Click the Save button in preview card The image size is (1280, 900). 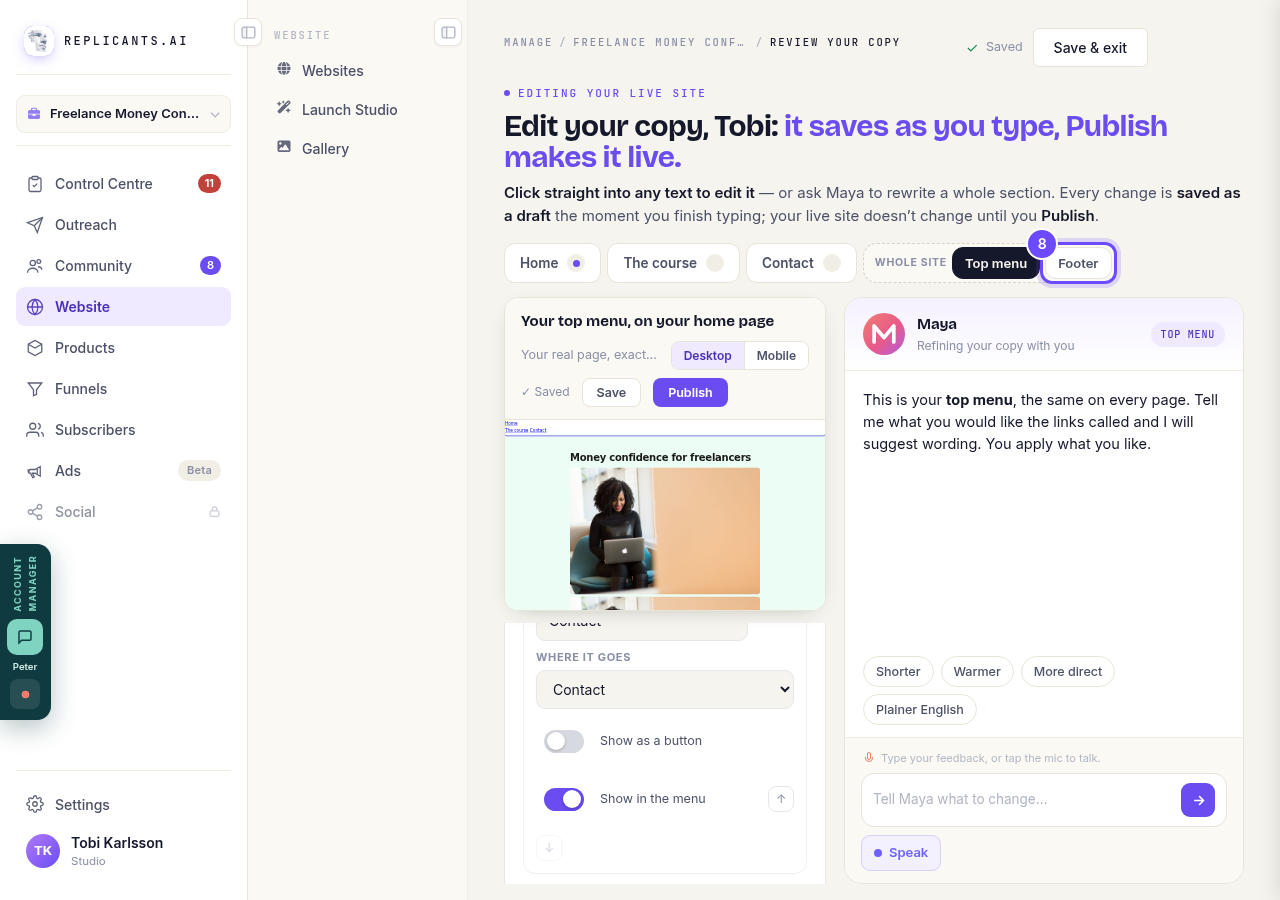(x=611, y=392)
